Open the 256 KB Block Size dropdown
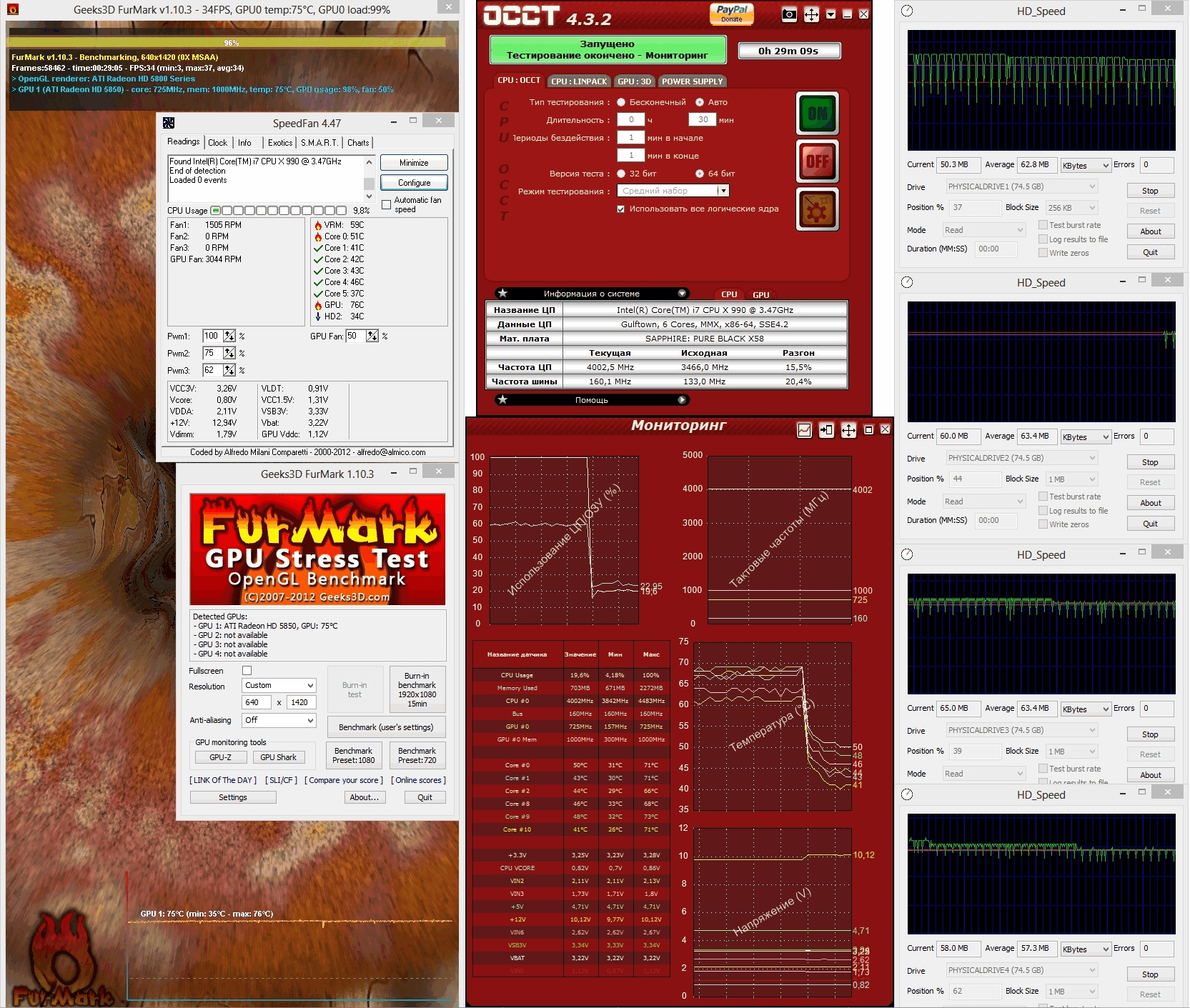 point(1072,208)
